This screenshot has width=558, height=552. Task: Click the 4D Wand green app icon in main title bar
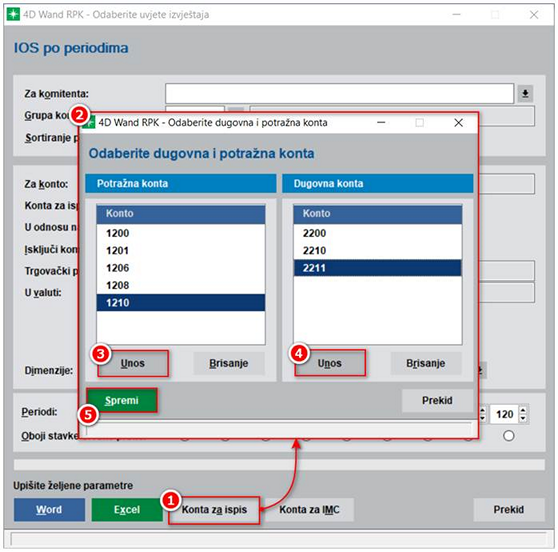tap(14, 14)
